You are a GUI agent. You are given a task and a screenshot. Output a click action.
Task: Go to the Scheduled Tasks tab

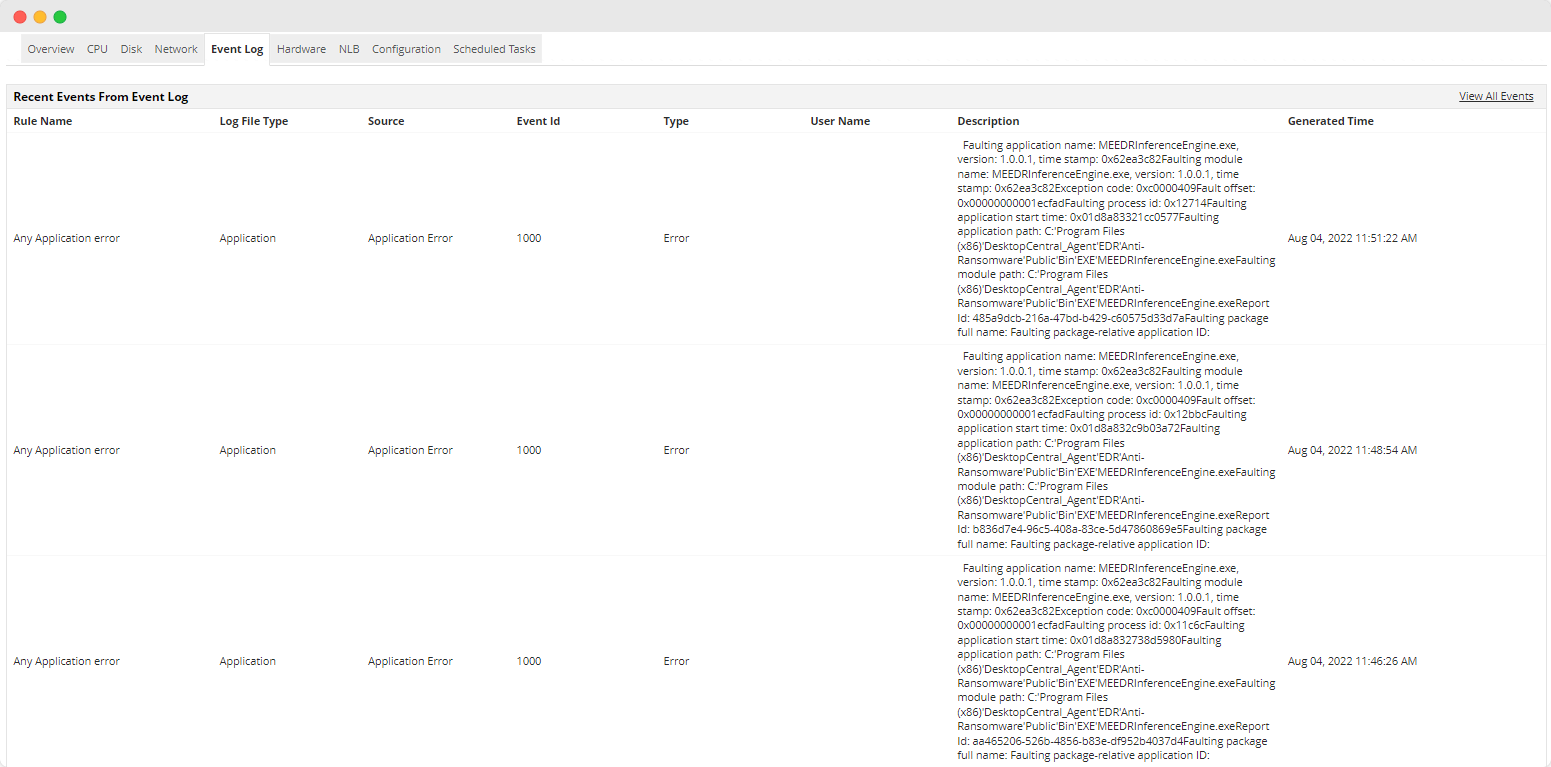point(494,48)
